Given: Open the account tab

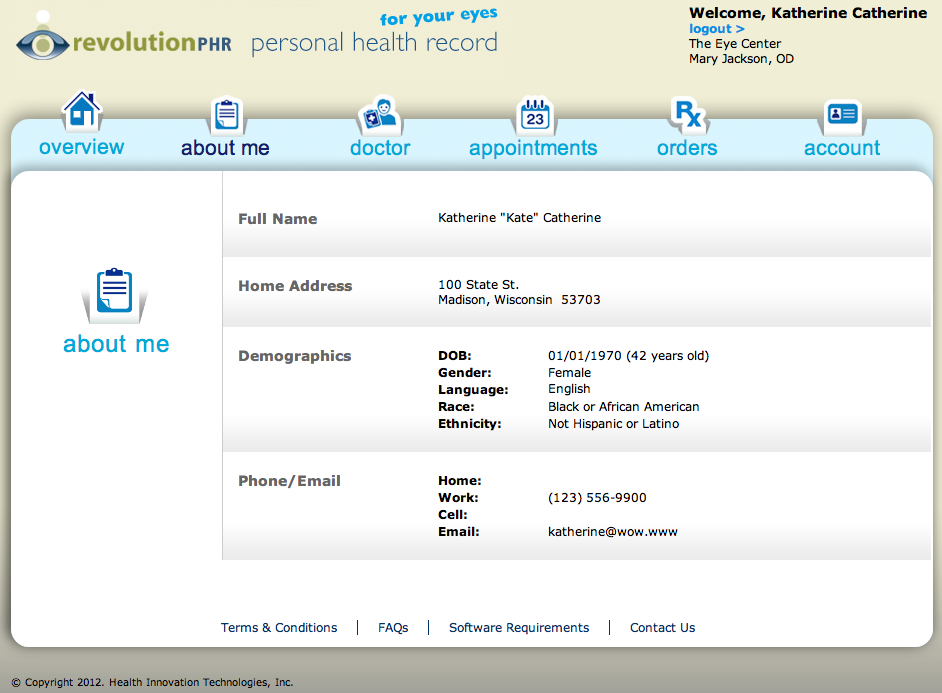Looking at the screenshot, I should coord(842,148).
